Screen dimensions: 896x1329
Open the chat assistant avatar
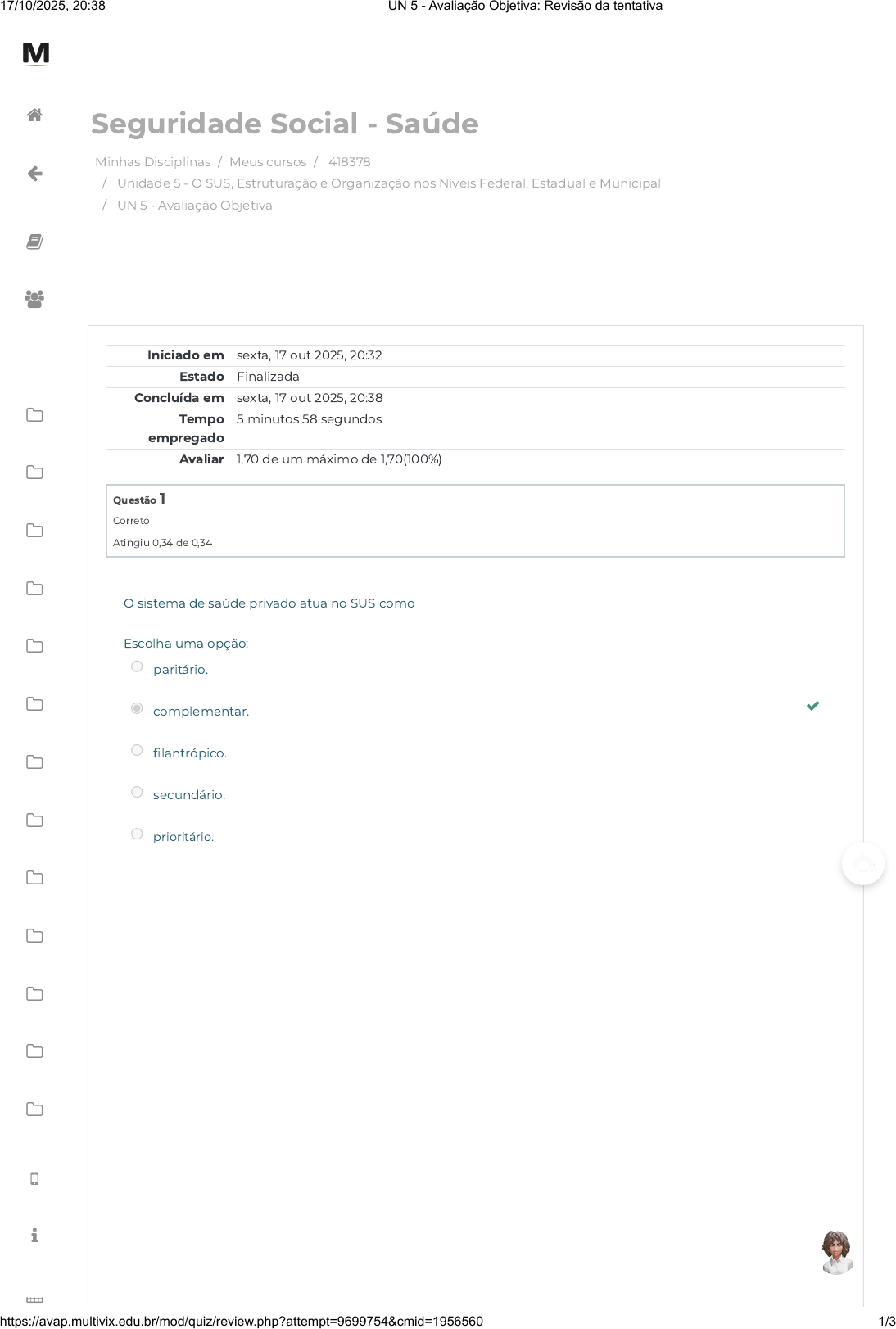pyautogui.click(x=836, y=1252)
